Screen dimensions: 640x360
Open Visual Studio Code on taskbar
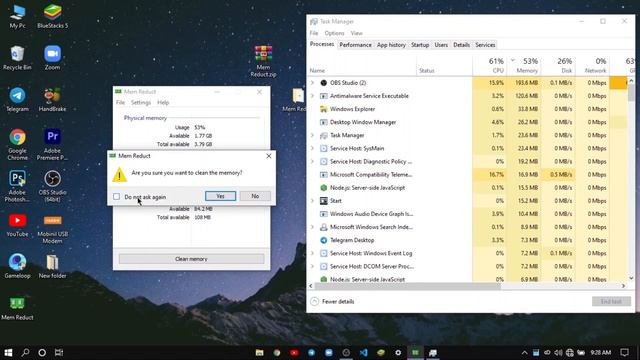click(x=364, y=352)
